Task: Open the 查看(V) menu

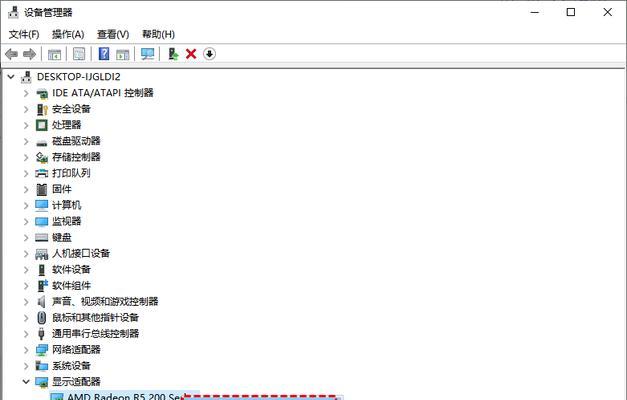Action: point(113,34)
